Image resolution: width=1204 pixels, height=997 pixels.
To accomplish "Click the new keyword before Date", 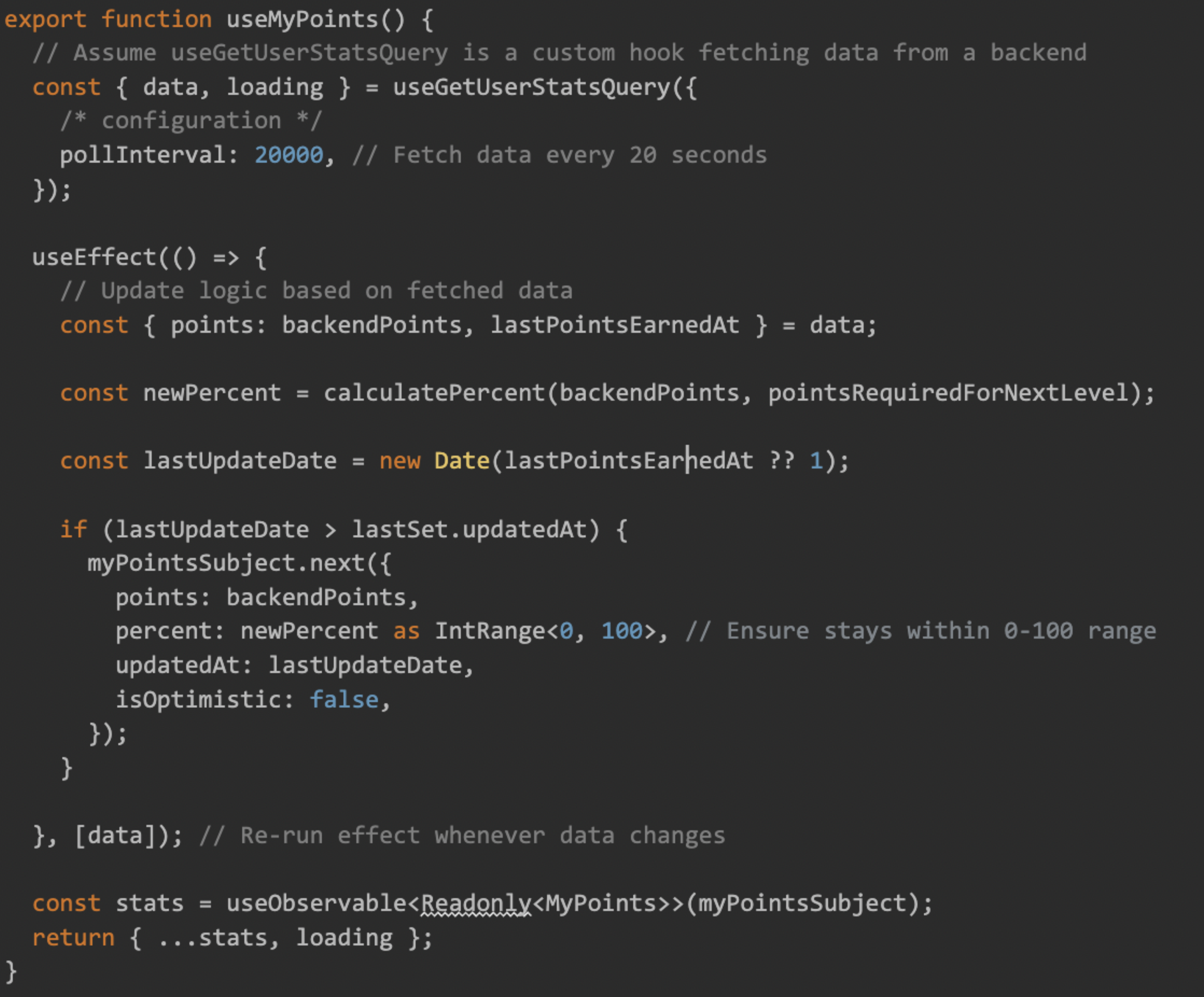I will 400,462.
